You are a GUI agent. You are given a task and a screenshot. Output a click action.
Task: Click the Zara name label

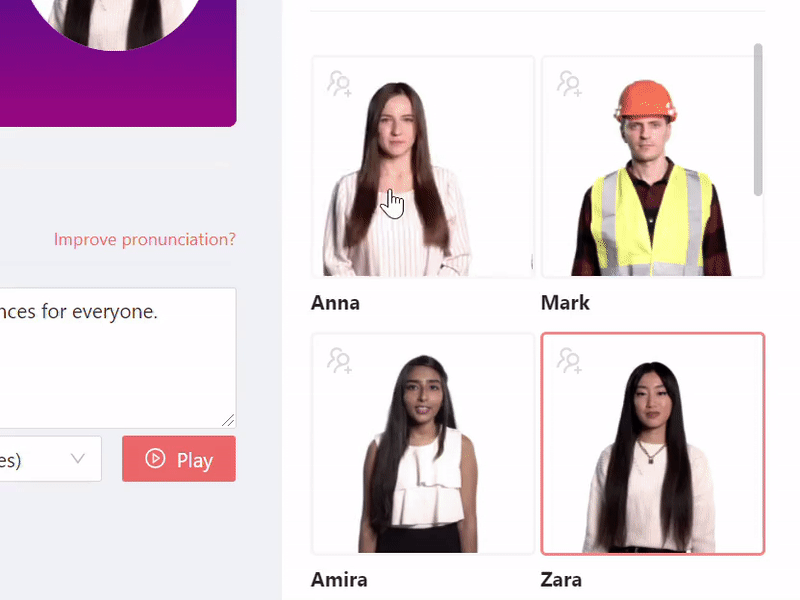click(561, 580)
